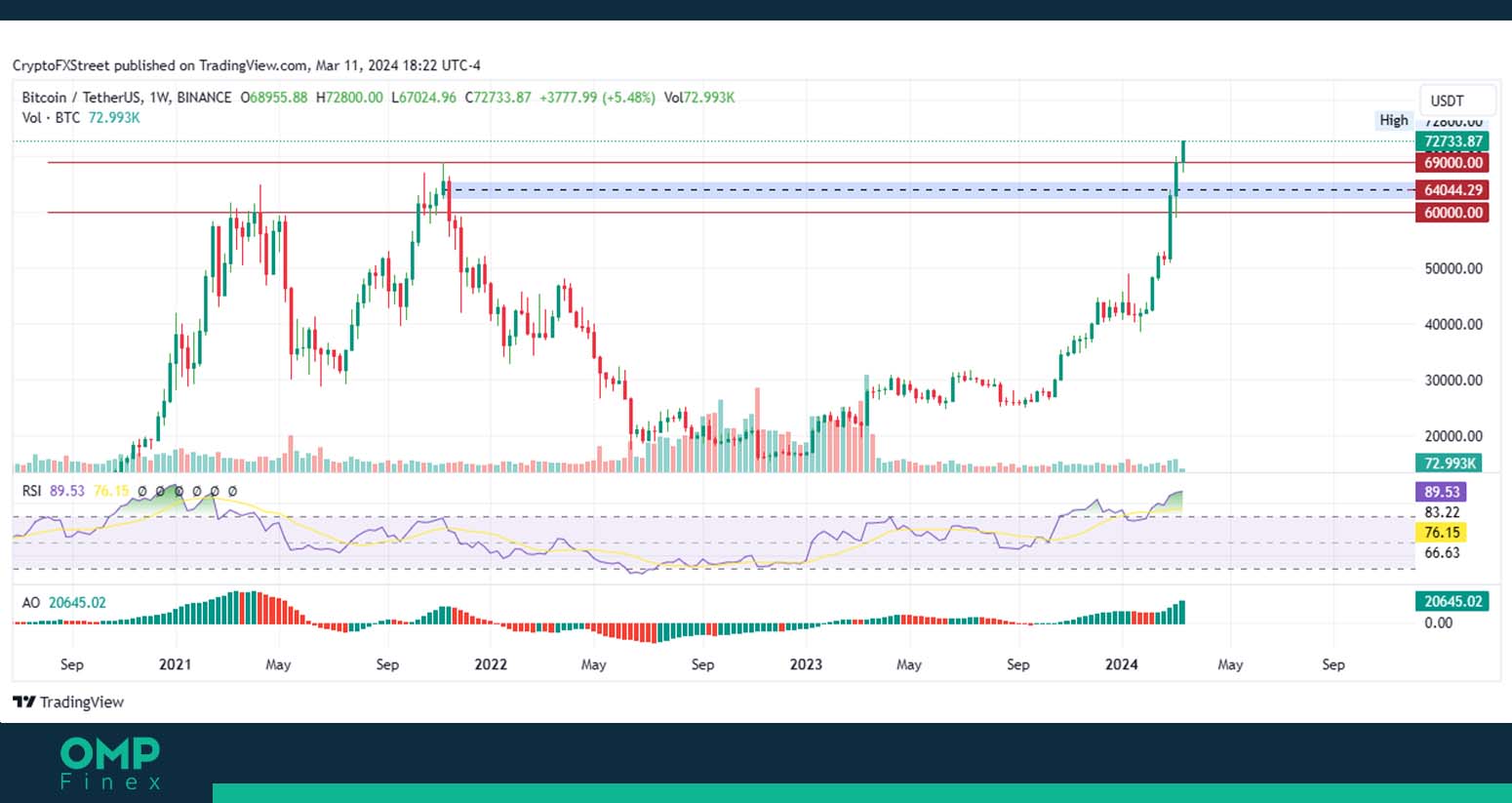Click the TradingView logo below the chart
This screenshot has height=803, width=1512.
[68, 702]
